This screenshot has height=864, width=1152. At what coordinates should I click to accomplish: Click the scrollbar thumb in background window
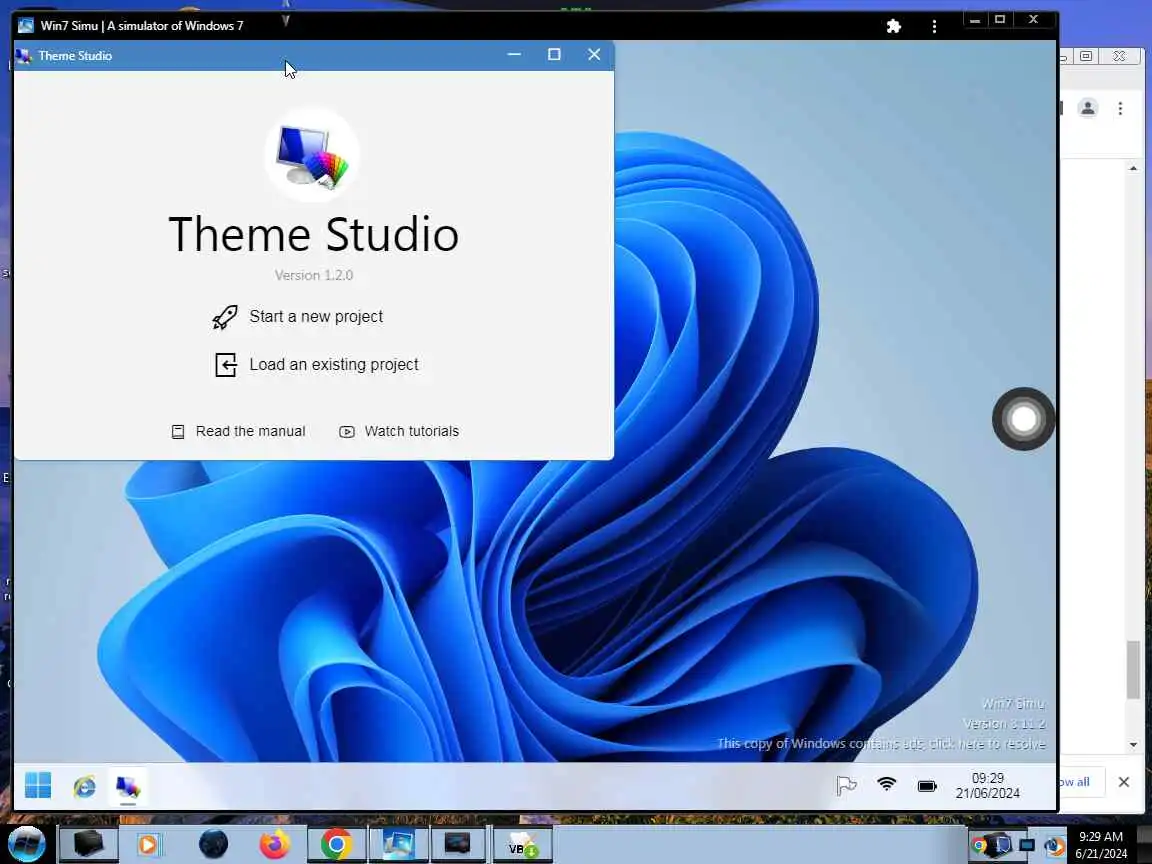(1134, 669)
